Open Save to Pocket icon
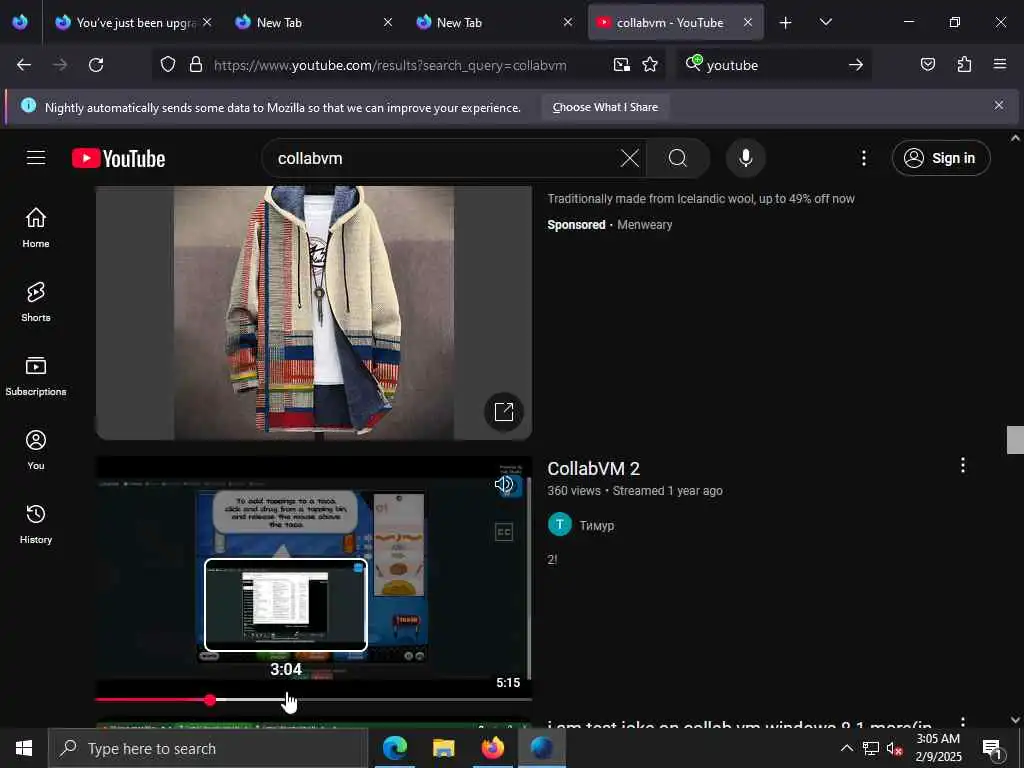 (927, 65)
